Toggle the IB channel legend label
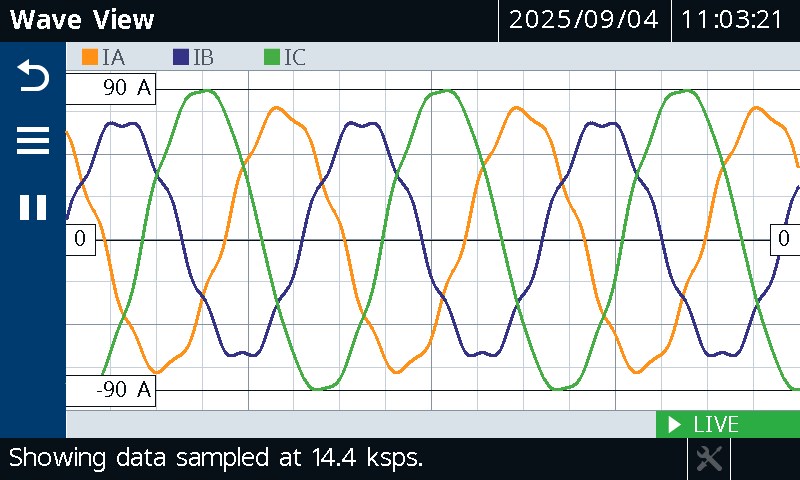 (203, 58)
